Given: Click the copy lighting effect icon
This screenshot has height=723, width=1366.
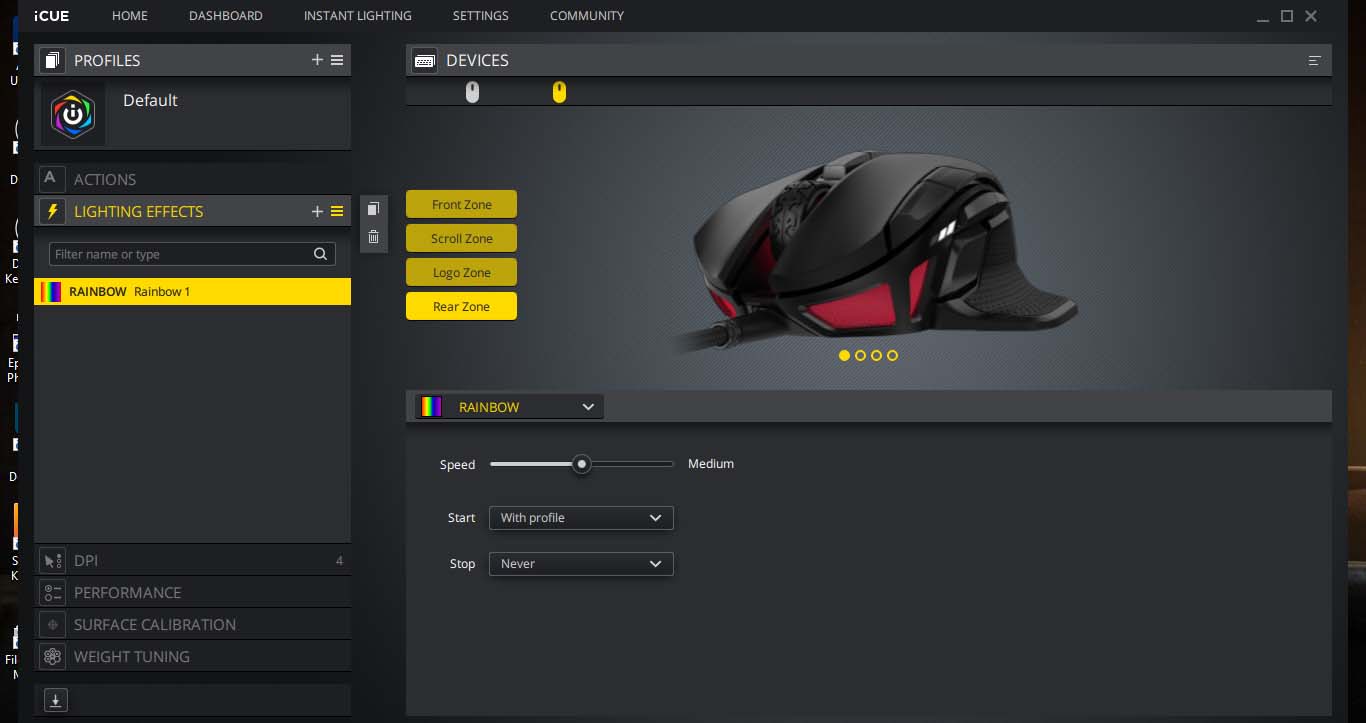Looking at the screenshot, I should [373, 209].
